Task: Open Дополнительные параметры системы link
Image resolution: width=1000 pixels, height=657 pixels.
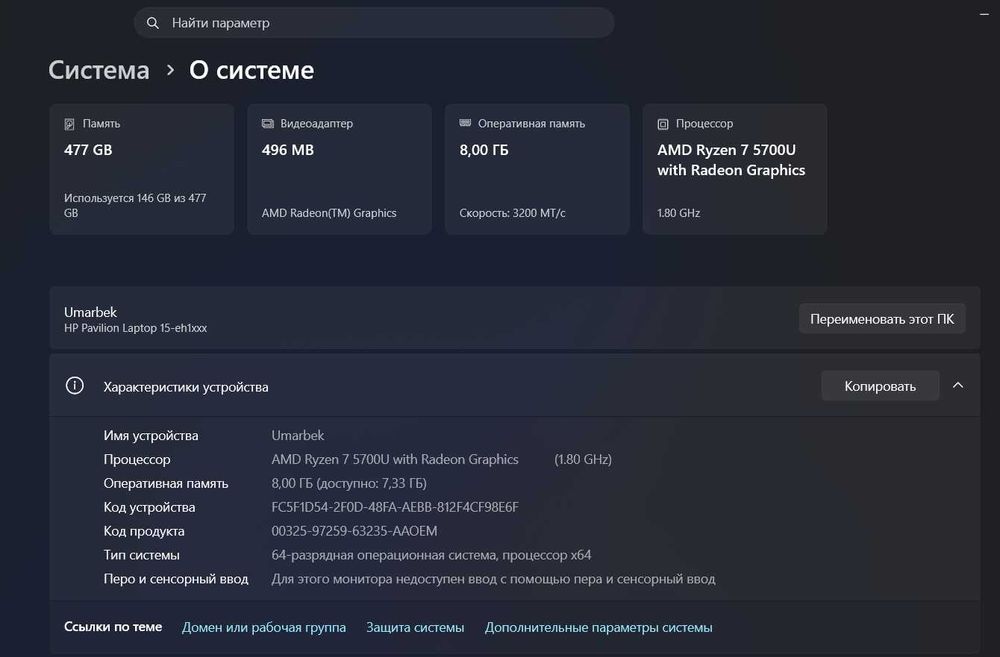Action: coord(599,627)
